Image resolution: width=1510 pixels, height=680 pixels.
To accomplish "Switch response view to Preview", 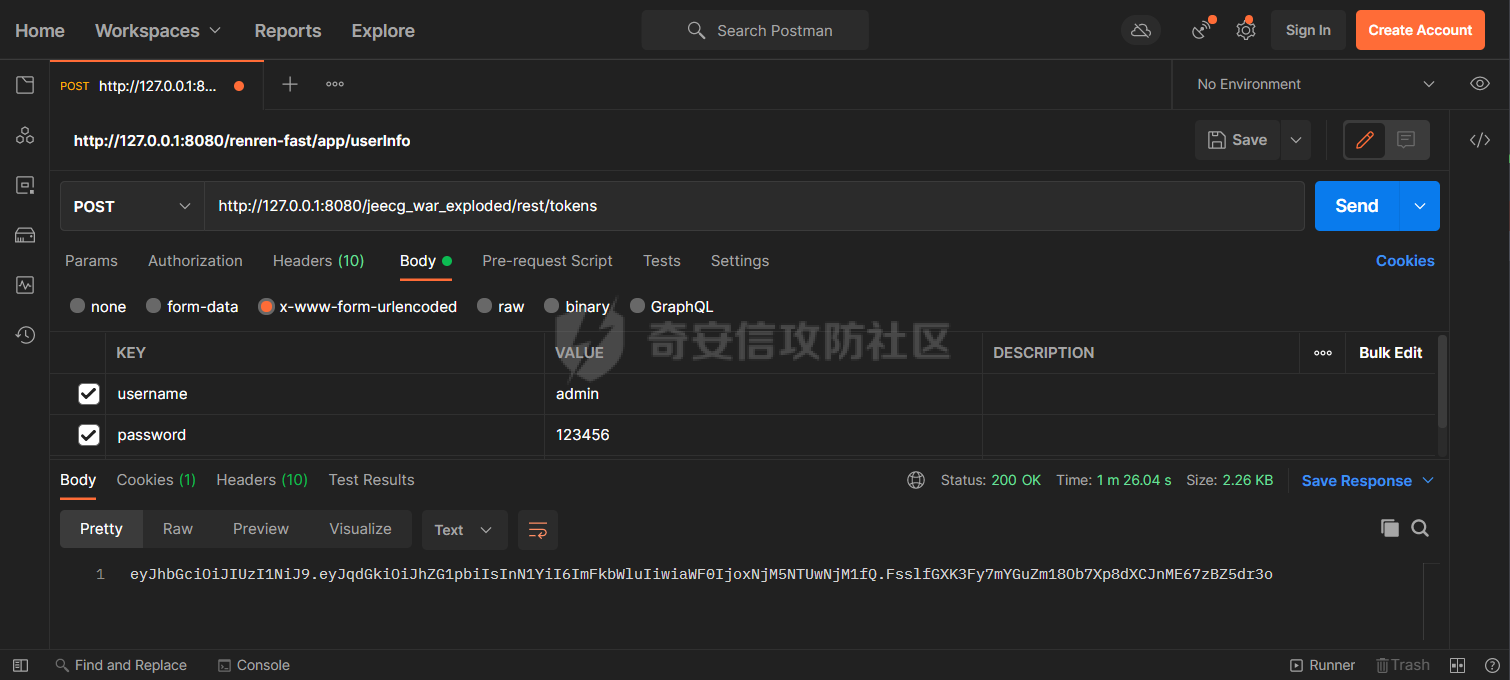I will click(261, 529).
